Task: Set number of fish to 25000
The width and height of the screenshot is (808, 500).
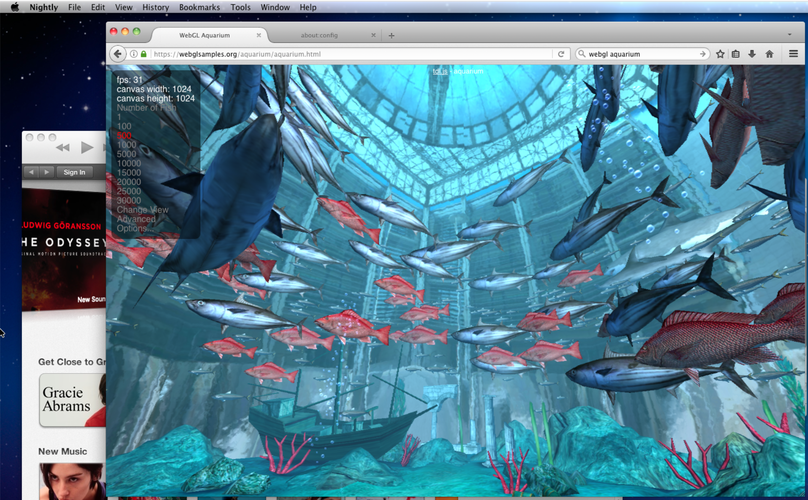Action: pos(129,191)
